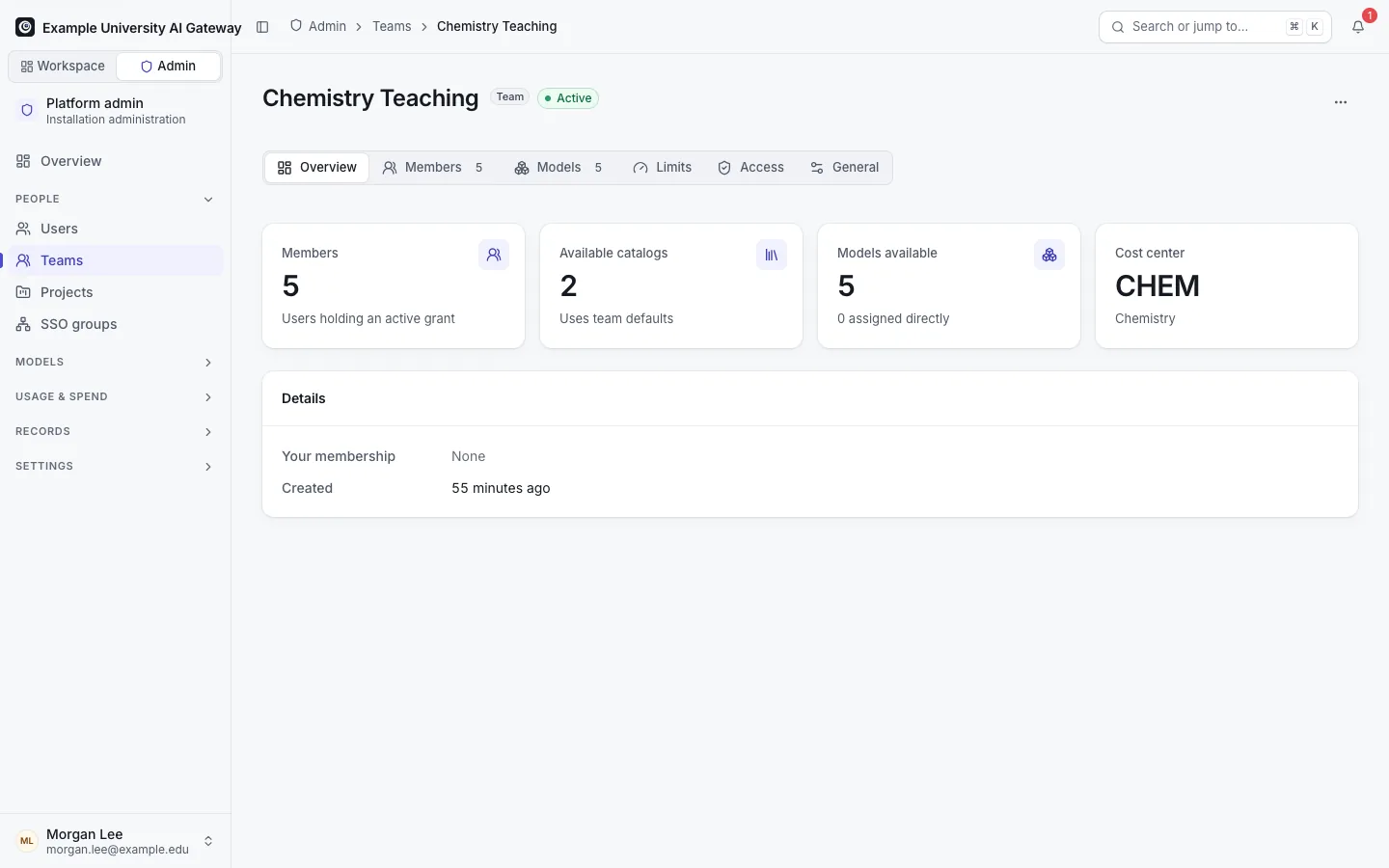Open the Members tab
The image size is (1389, 868).
pos(432,168)
